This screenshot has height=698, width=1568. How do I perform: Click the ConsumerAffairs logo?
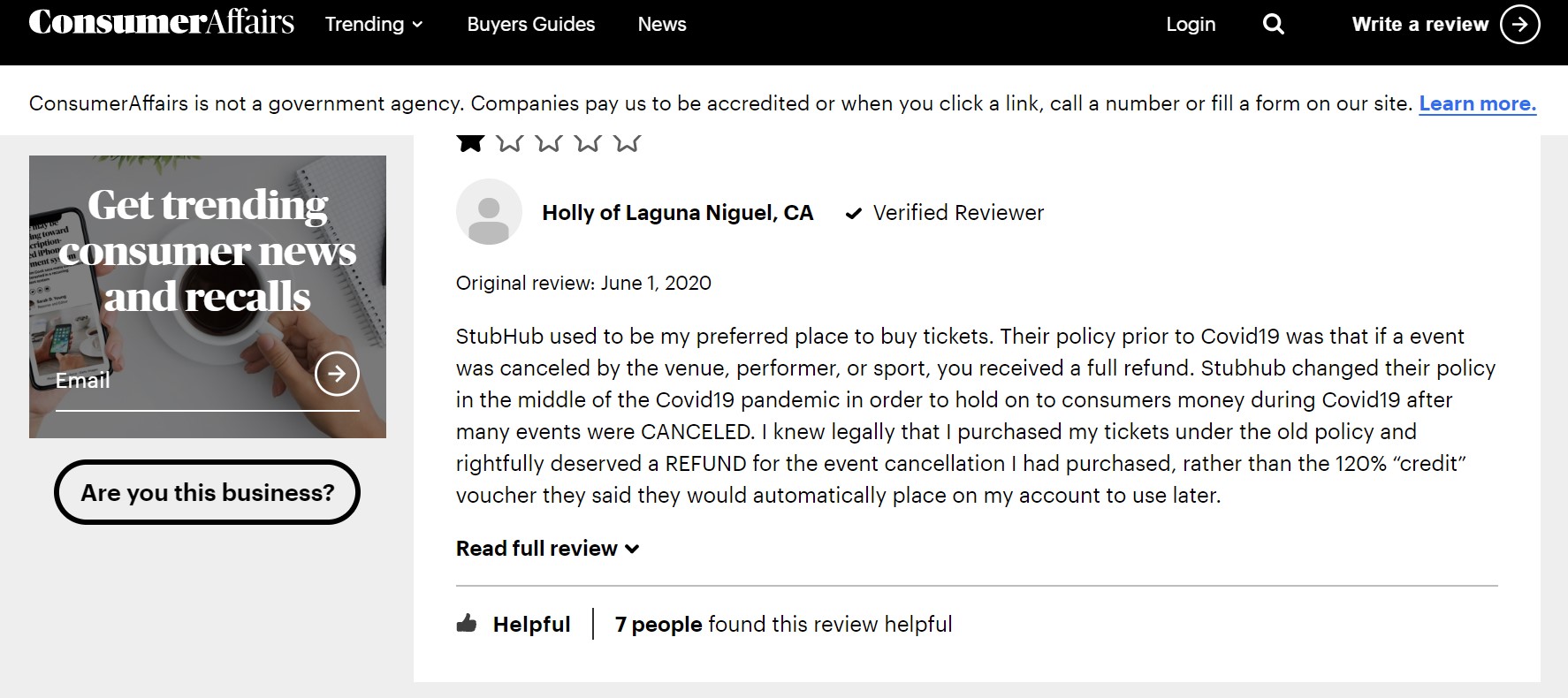(162, 22)
